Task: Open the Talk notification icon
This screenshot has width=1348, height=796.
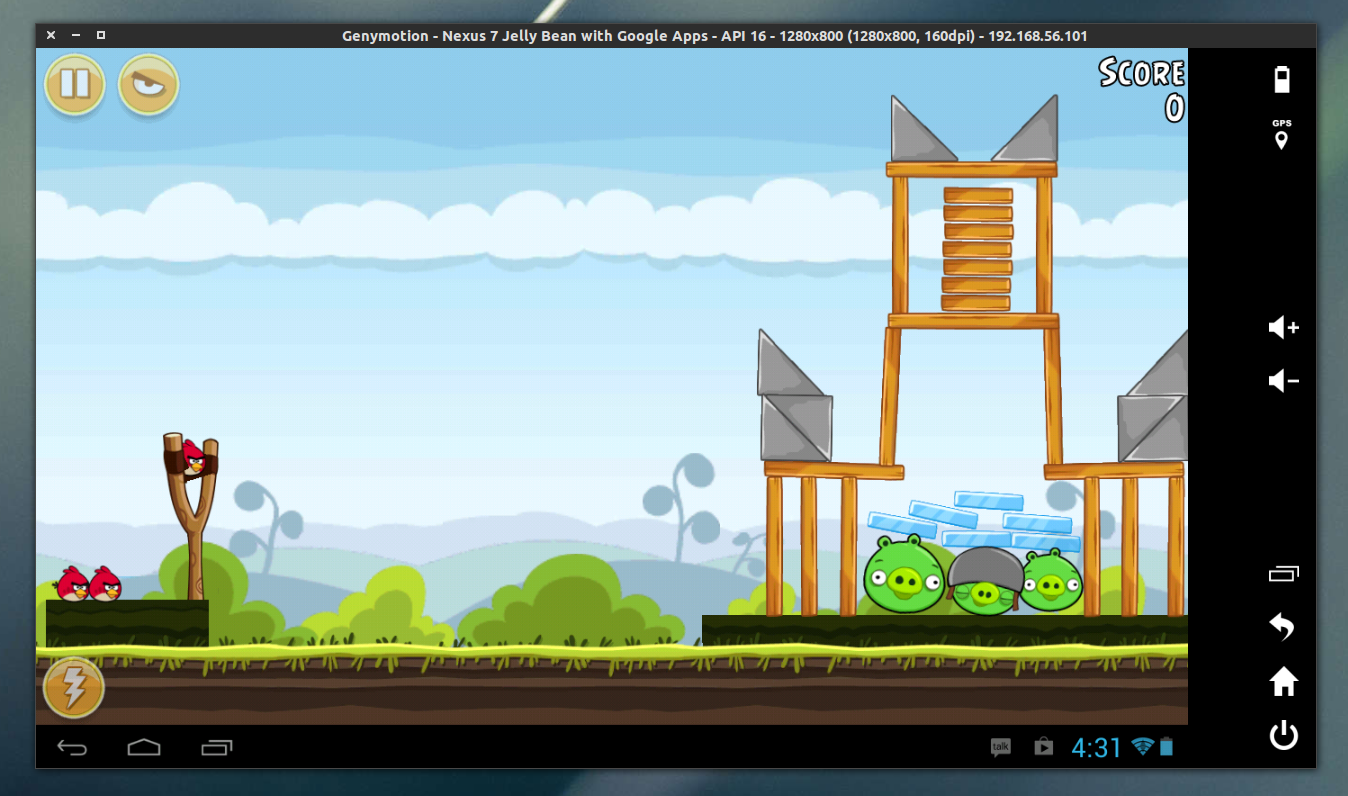Action: click(x=1001, y=747)
